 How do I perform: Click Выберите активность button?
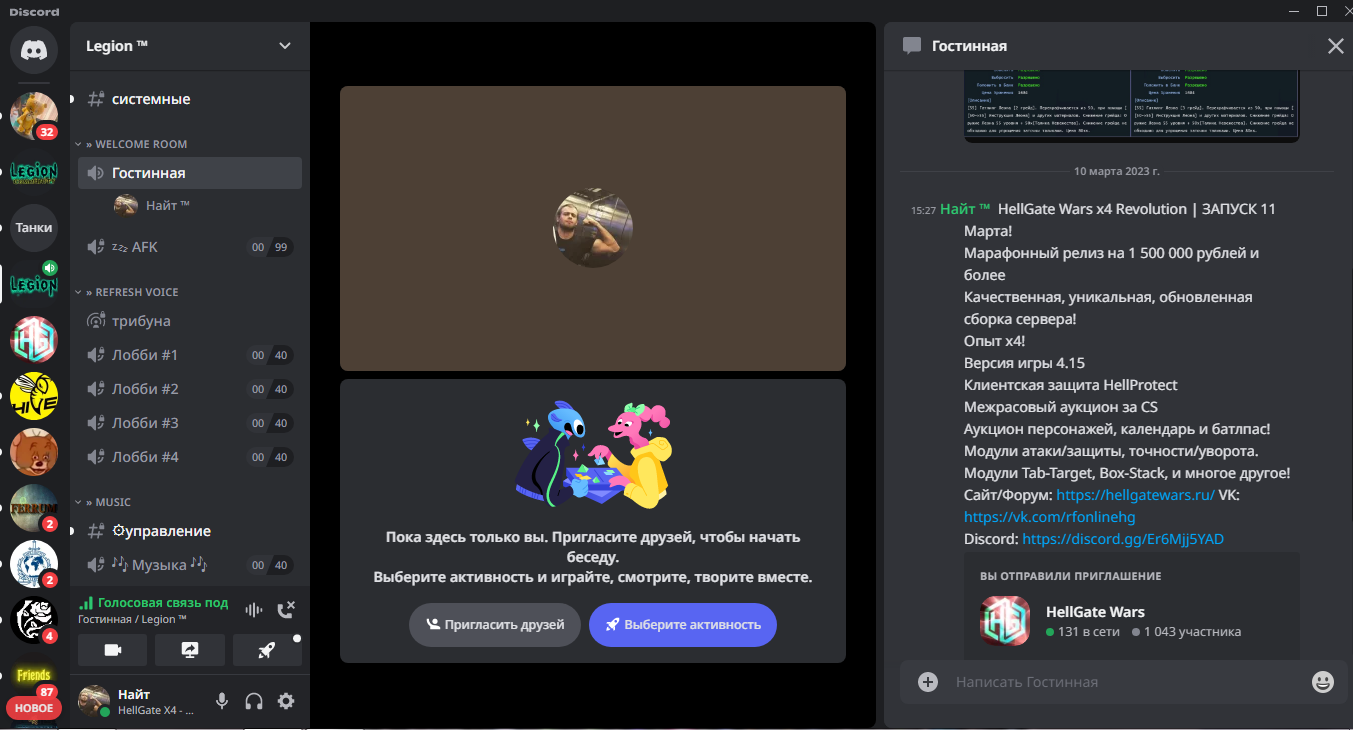(683, 625)
